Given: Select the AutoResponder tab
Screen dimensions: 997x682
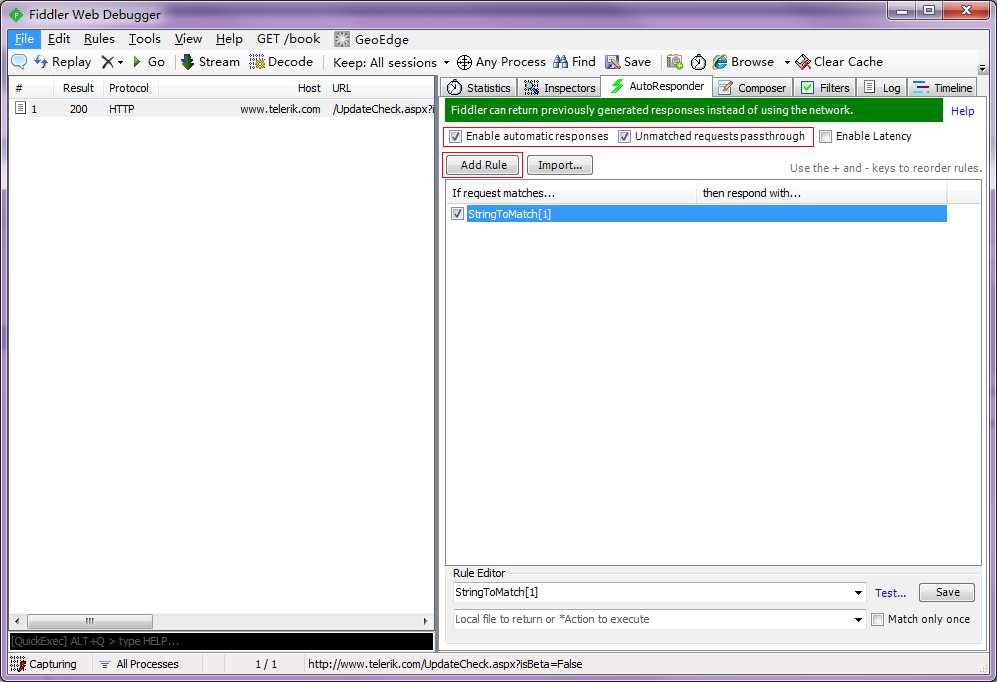Looking at the screenshot, I should [x=657, y=86].
